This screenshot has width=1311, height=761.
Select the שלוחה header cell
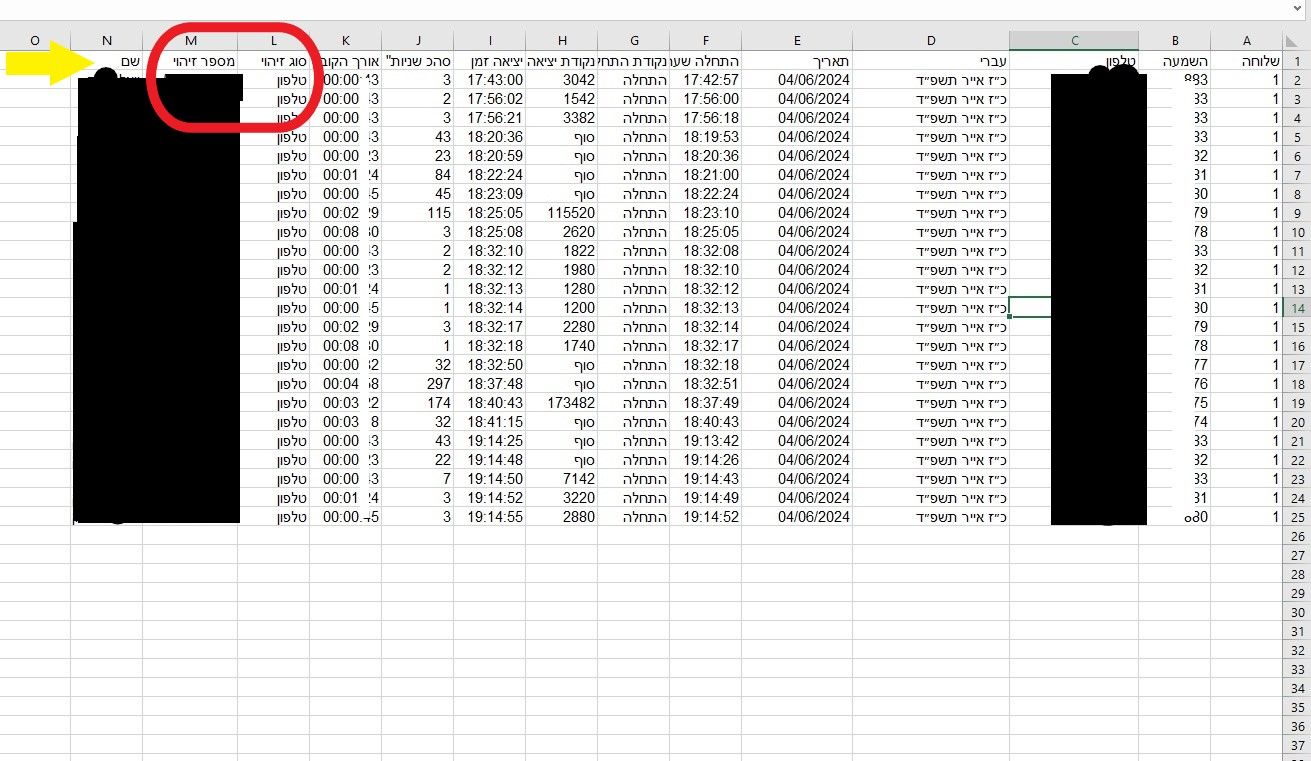[1246, 60]
